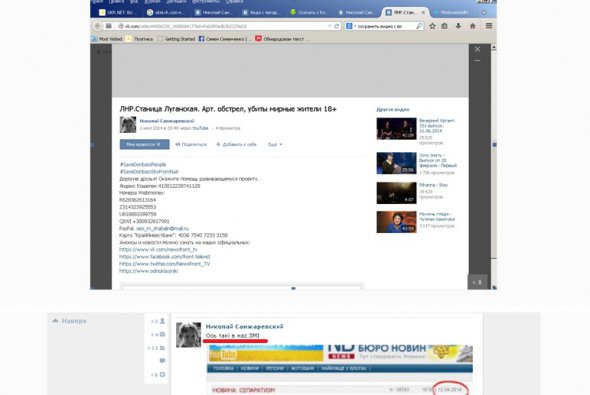Open the Rihanna - Stay video thumbnail
This screenshot has width=590, height=395.
pos(397,193)
